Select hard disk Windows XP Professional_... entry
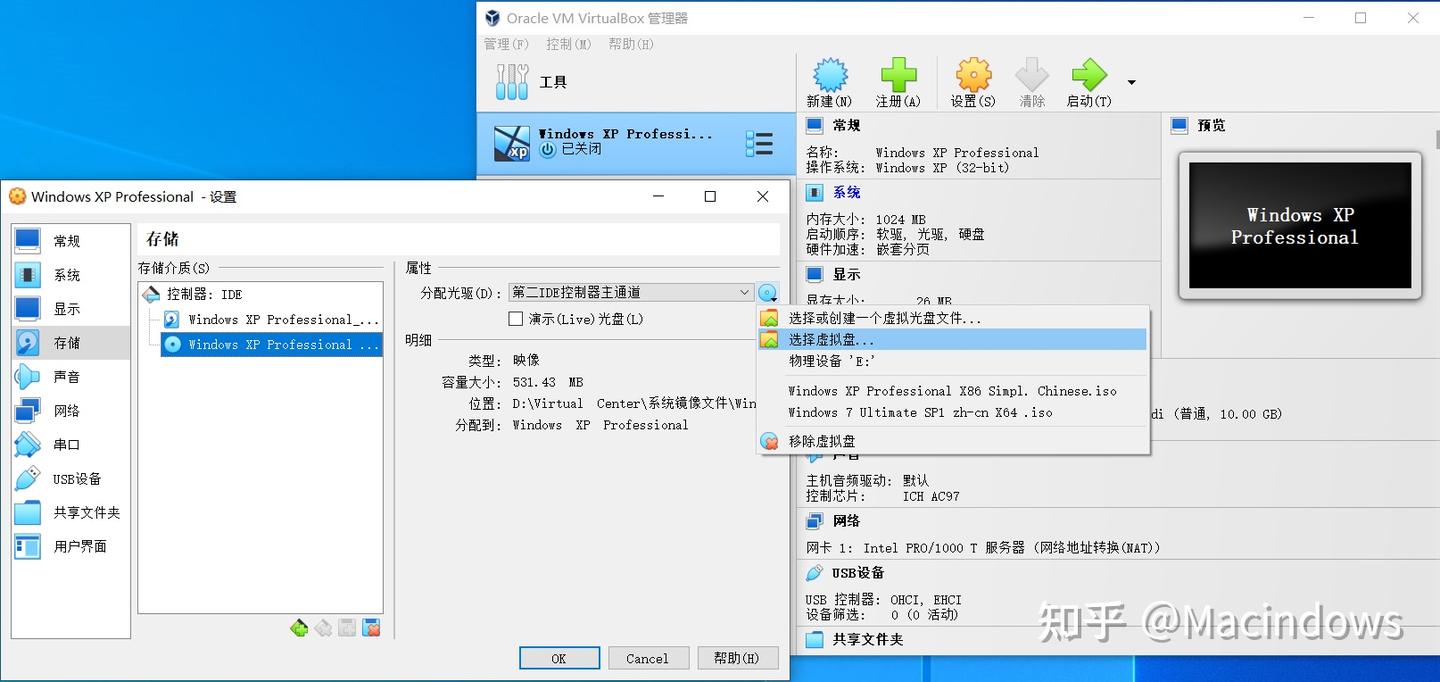This screenshot has width=1440, height=682. coord(270,320)
